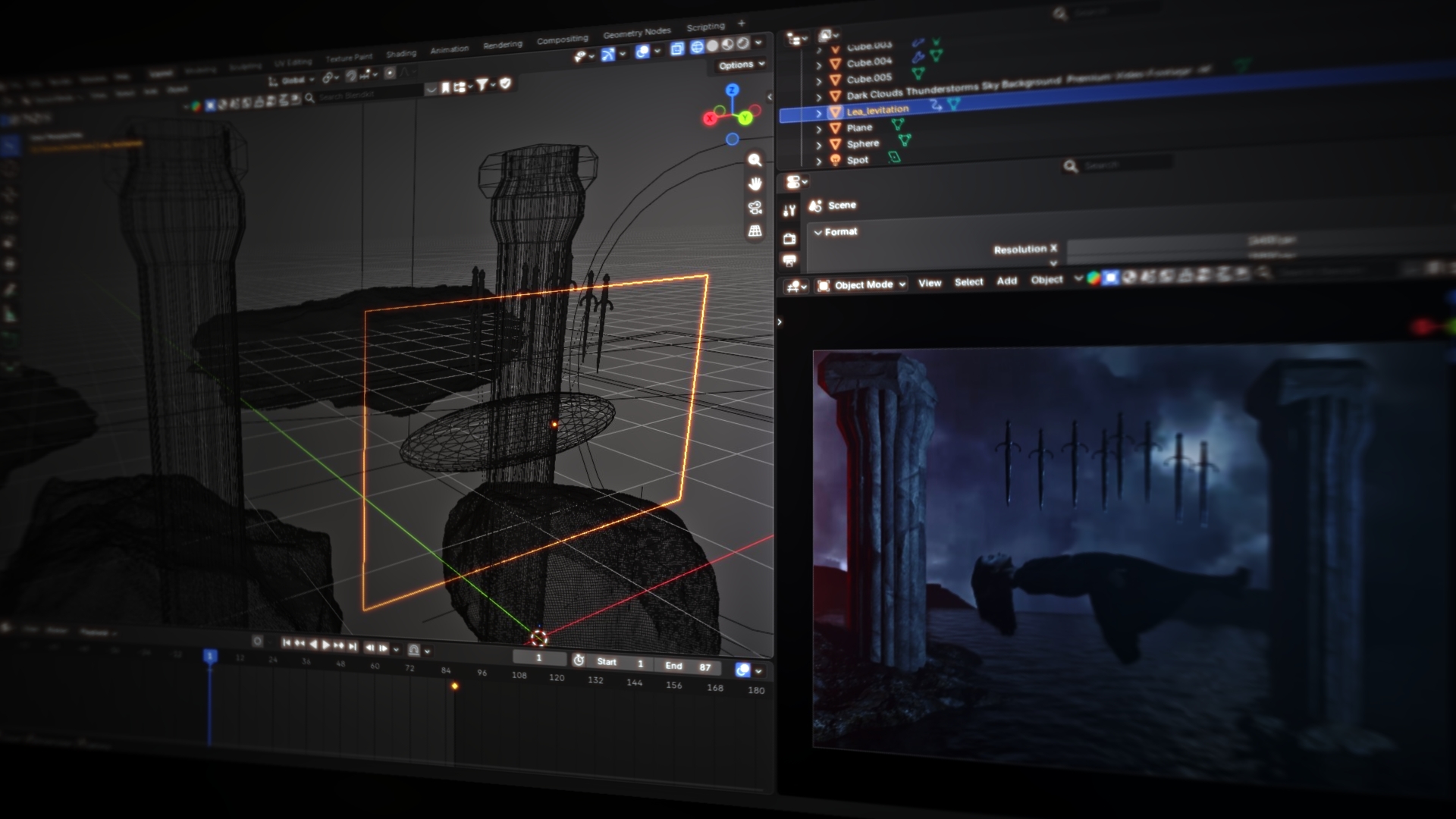Click the timeline use preview range clock icon
This screenshot has width=1456, height=819.
(579, 661)
